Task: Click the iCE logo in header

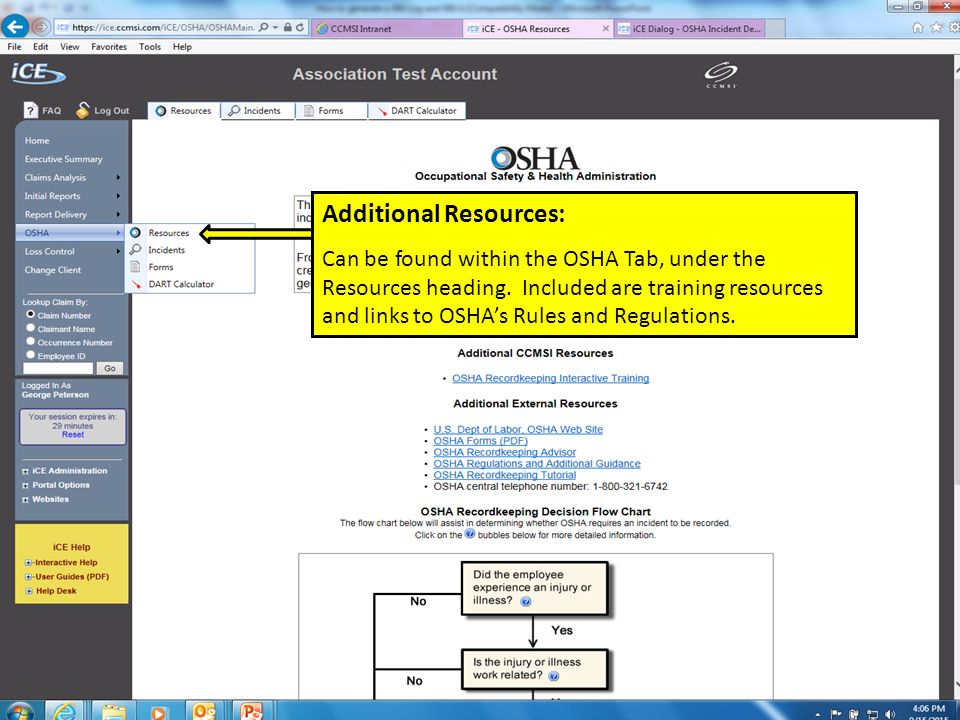Action: tap(38, 73)
